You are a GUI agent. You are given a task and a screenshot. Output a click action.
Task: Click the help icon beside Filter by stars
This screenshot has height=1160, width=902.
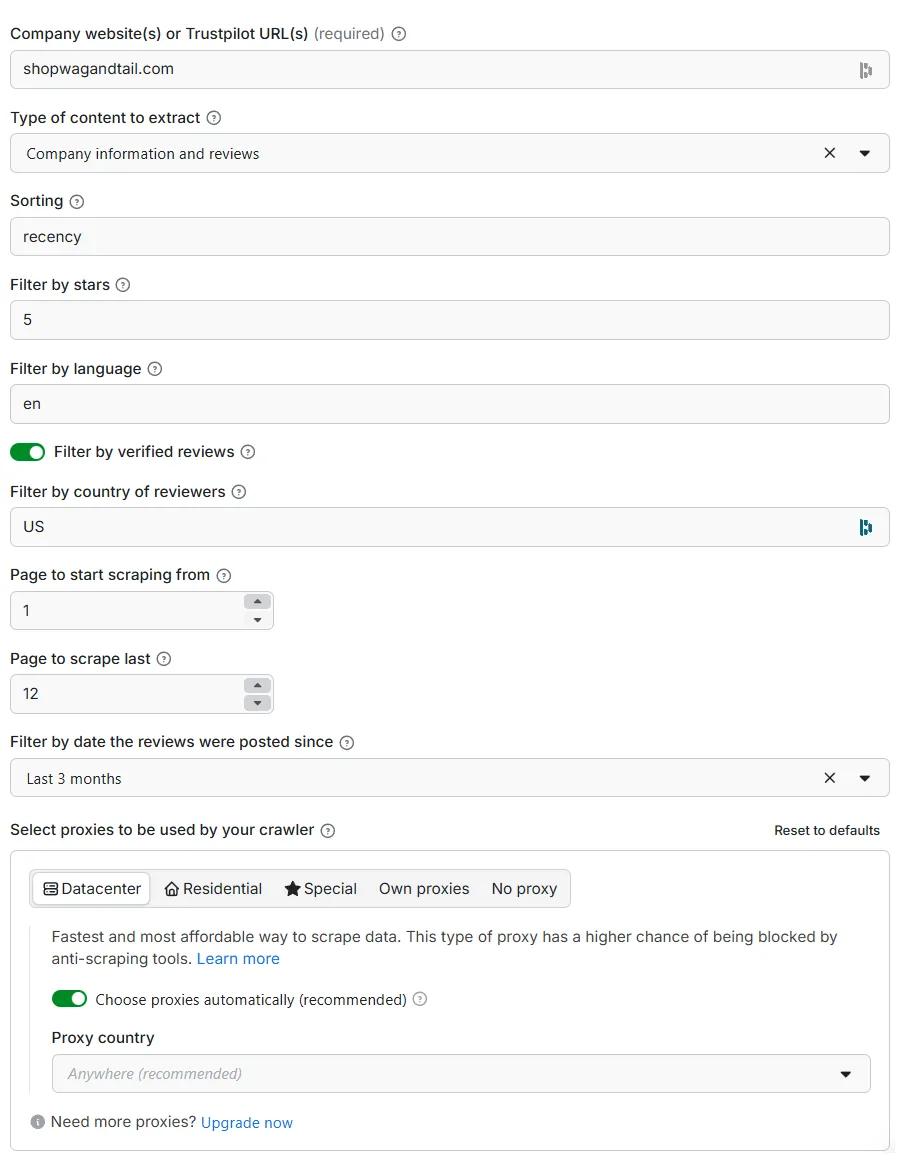click(122, 285)
